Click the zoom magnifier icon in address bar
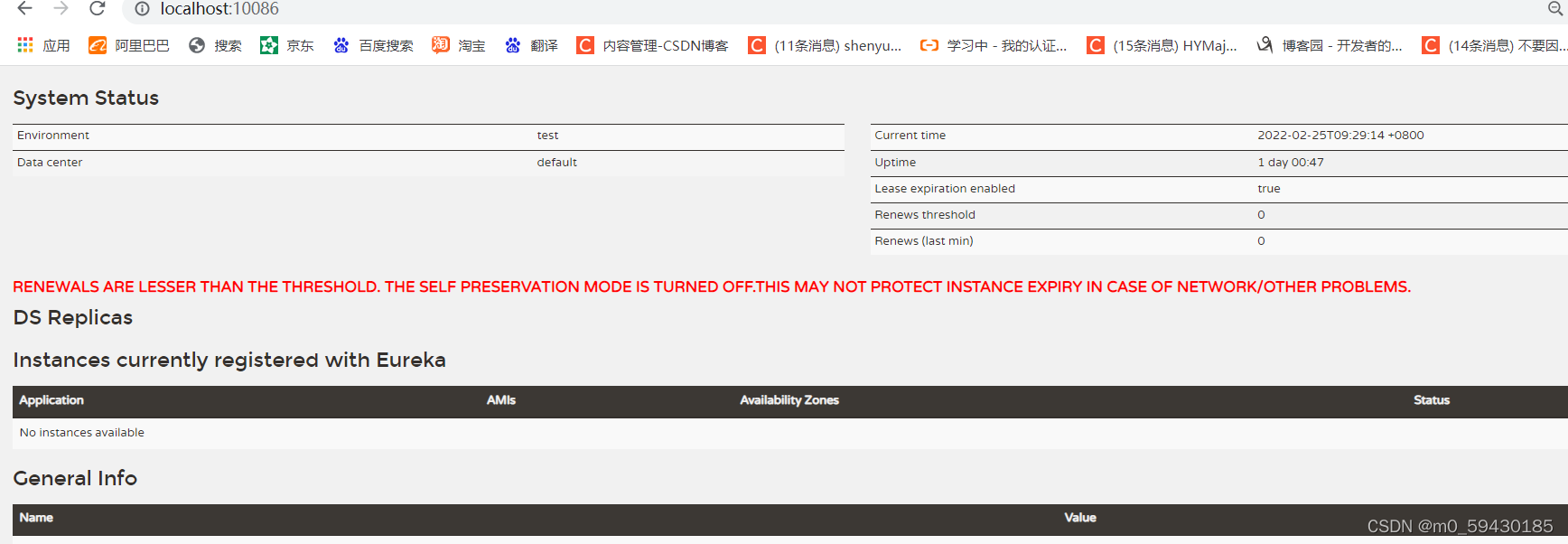The width and height of the screenshot is (1568, 544). tap(1555, 9)
